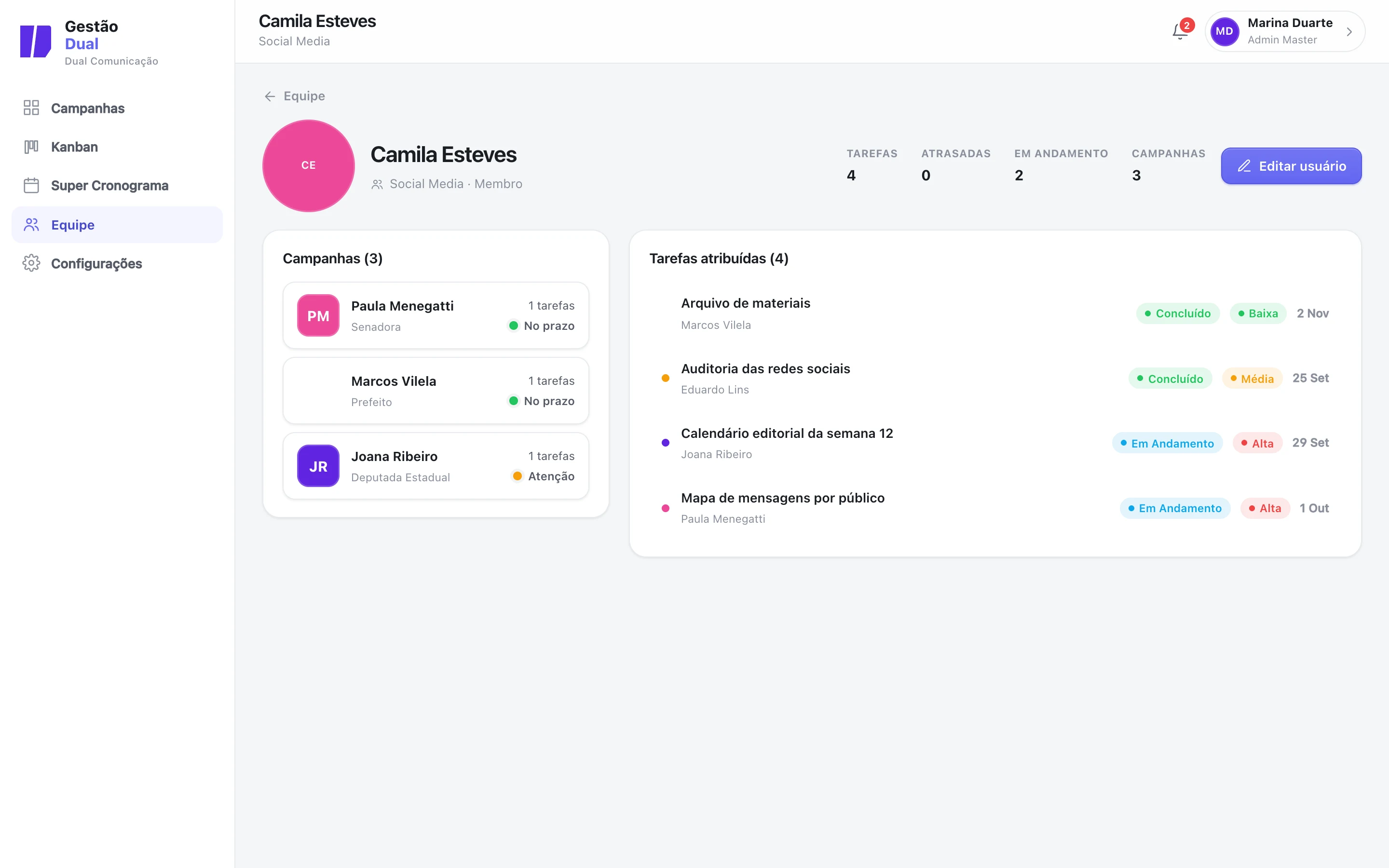Click the Kanban board icon in sidebar

tap(31, 147)
